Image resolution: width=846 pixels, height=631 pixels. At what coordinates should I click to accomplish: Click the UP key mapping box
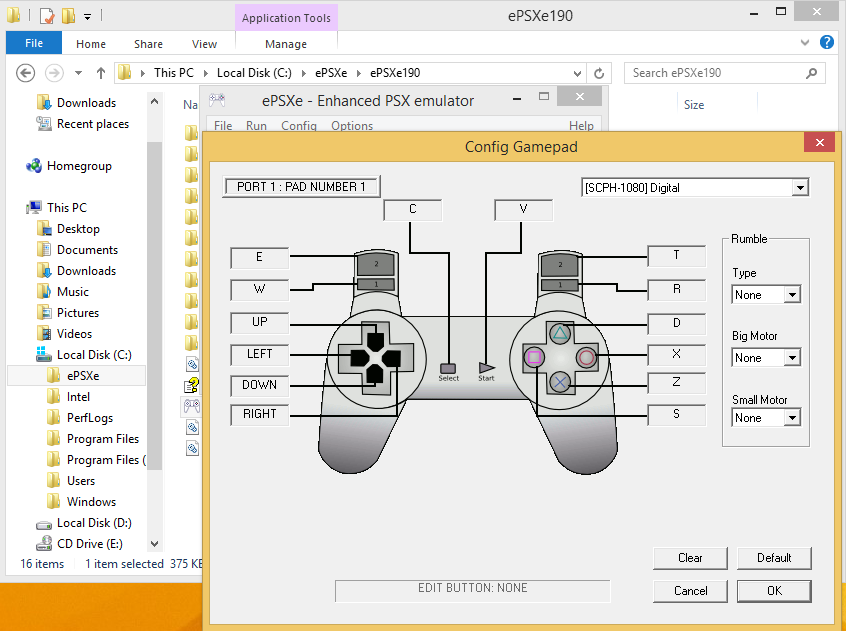(260, 323)
